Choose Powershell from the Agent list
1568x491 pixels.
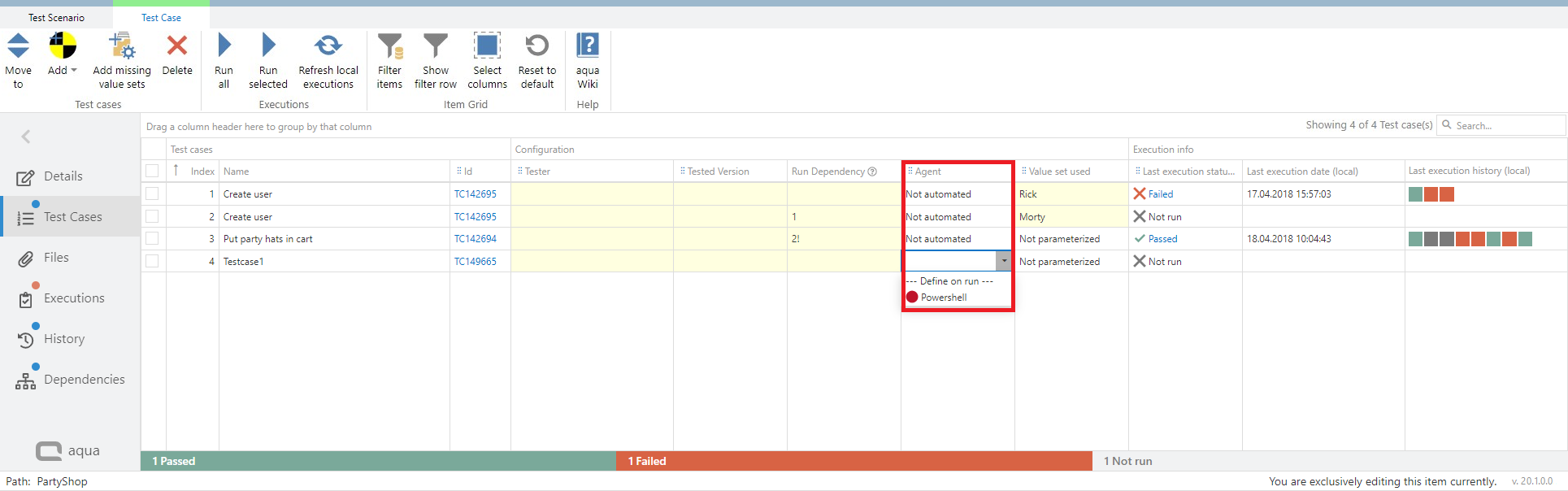(943, 298)
